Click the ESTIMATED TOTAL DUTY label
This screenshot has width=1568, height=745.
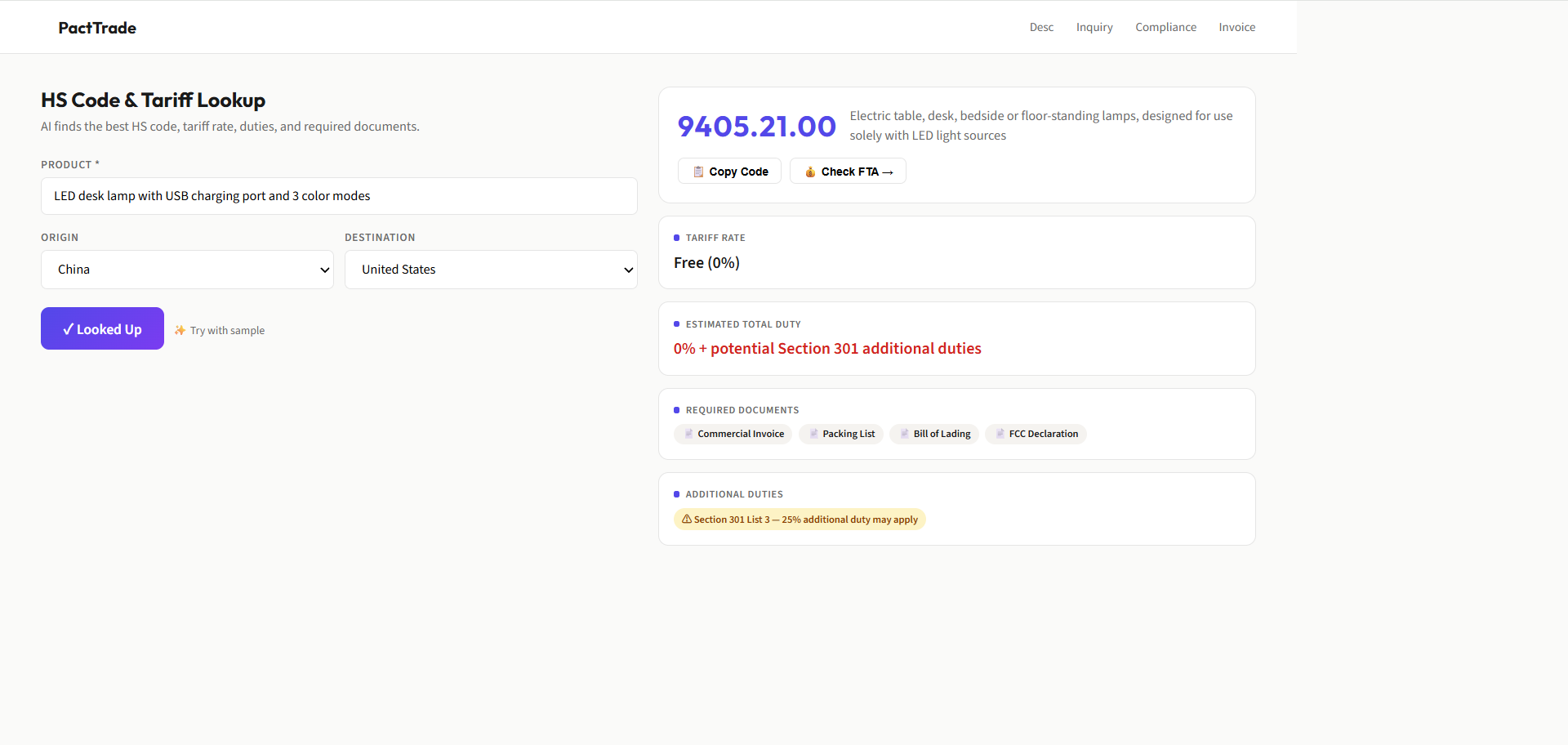click(743, 324)
